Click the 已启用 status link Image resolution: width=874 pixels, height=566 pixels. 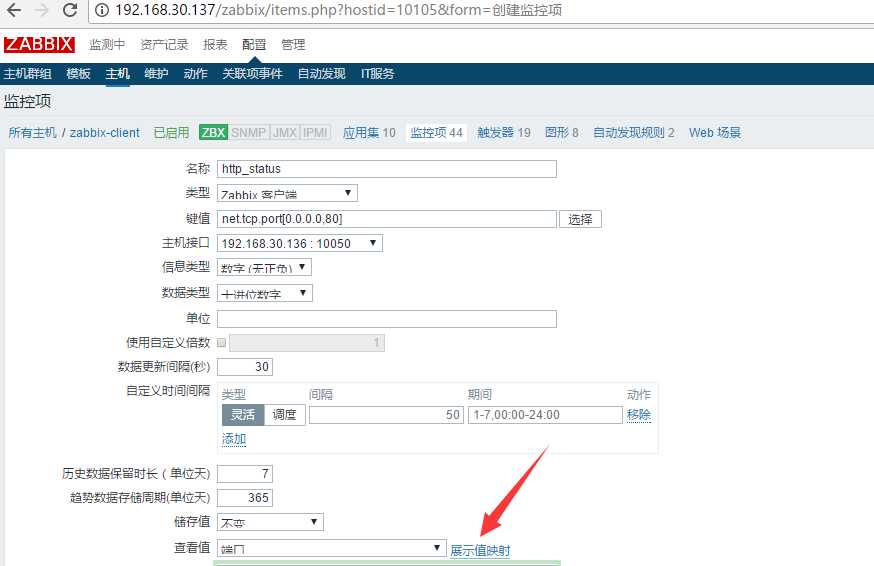click(171, 132)
